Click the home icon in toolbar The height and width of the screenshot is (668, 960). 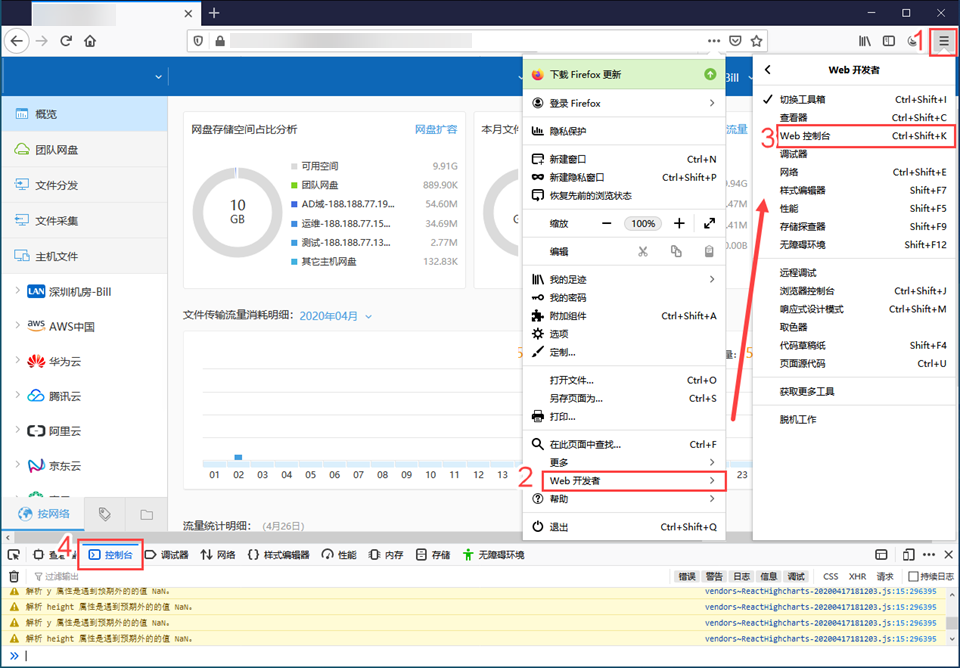pos(91,41)
